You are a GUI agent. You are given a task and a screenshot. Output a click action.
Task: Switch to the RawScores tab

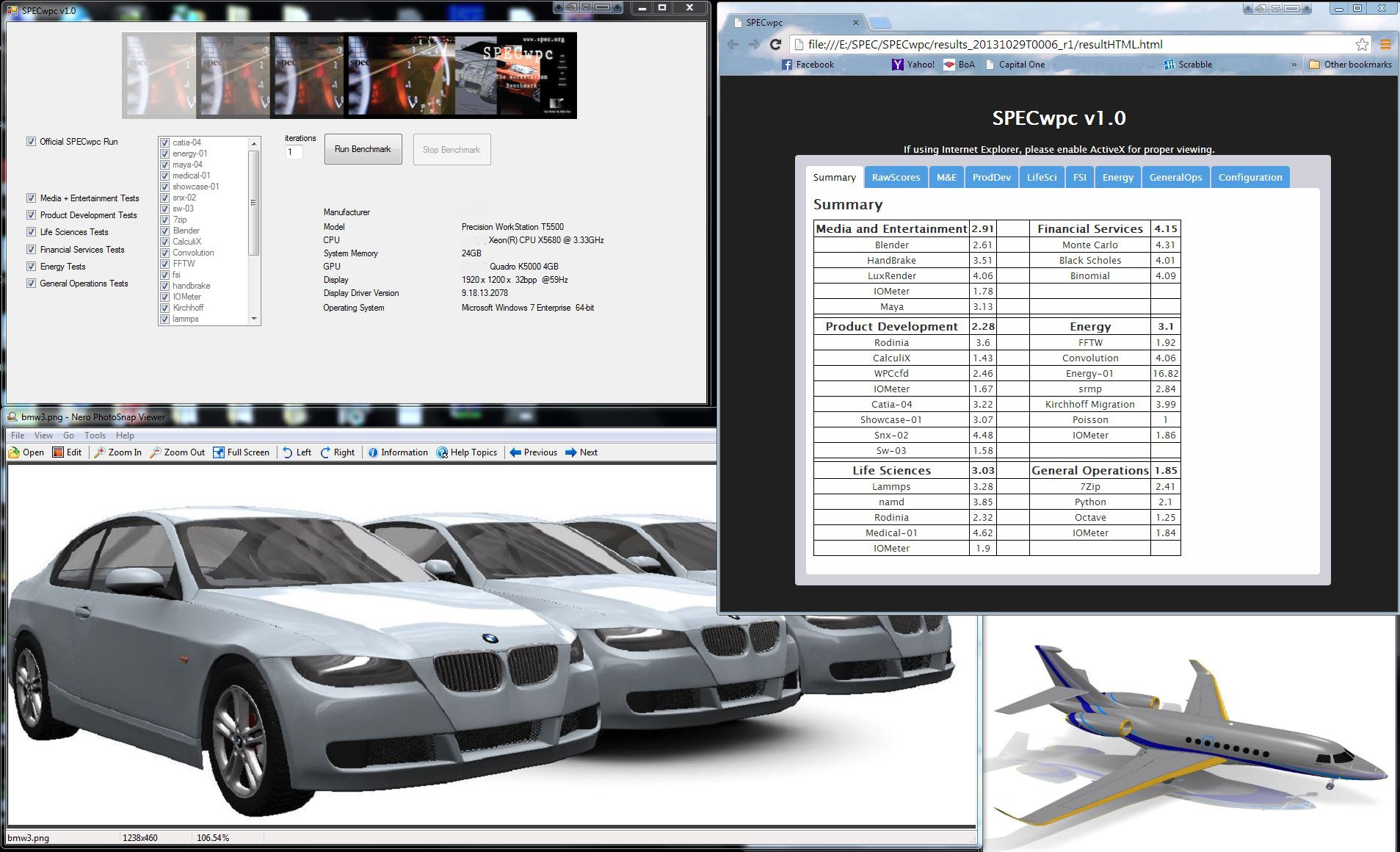pos(896,178)
